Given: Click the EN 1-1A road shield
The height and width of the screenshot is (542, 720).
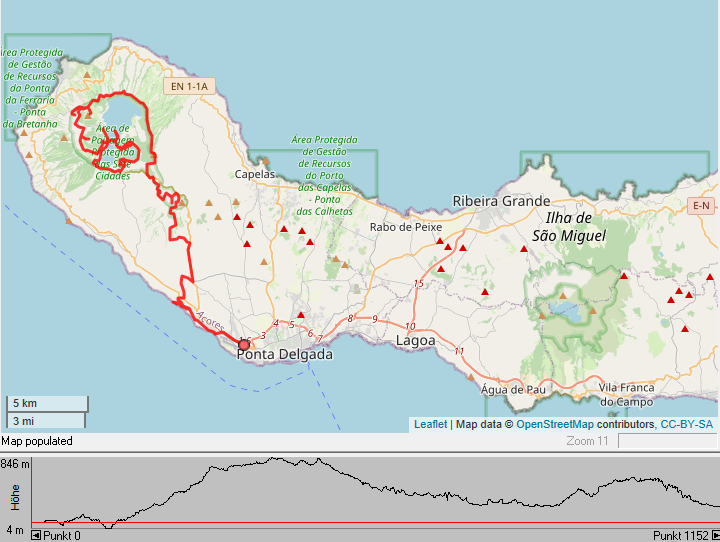Looking at the screenshot, I should point(189,87).
